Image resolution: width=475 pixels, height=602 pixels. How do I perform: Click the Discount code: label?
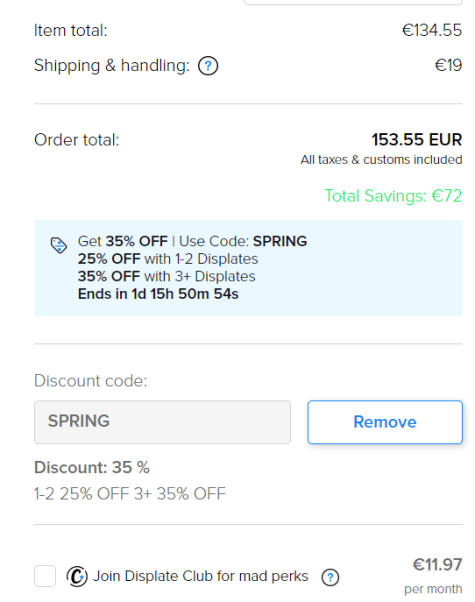[91, 381]
